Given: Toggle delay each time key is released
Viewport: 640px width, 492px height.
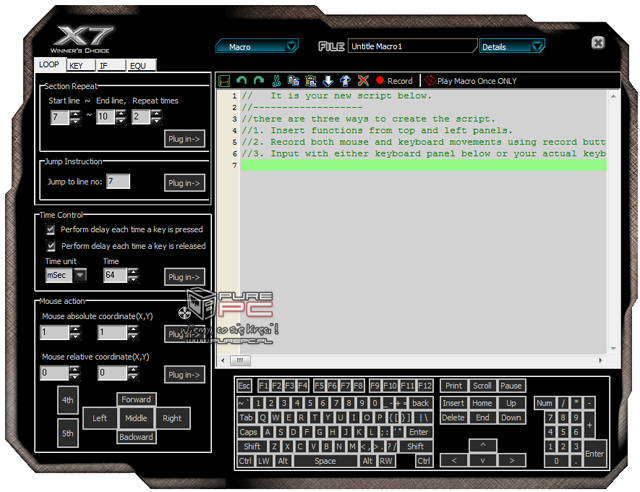Looking at the screenshot, I should [51, 245].
